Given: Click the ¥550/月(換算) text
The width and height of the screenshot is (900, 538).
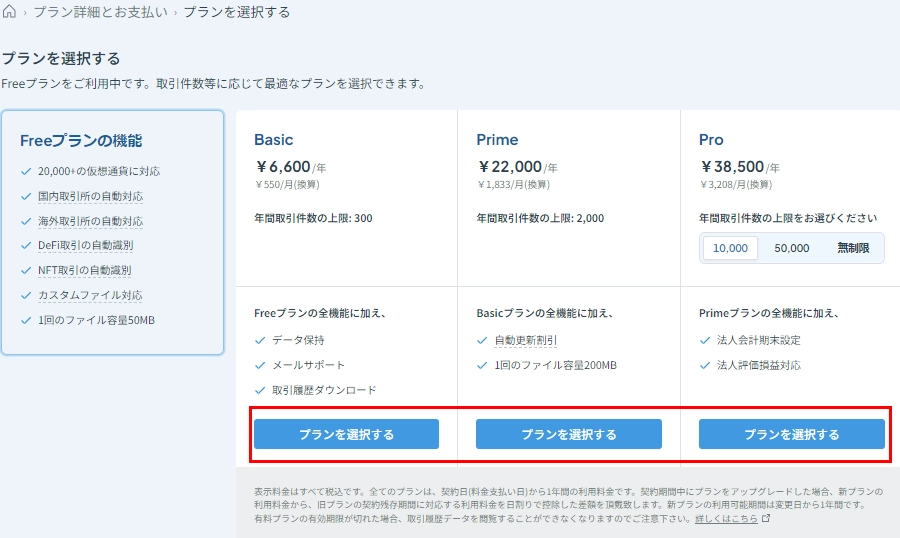Looking at the screenshot, I should click(x=287, y=184).
